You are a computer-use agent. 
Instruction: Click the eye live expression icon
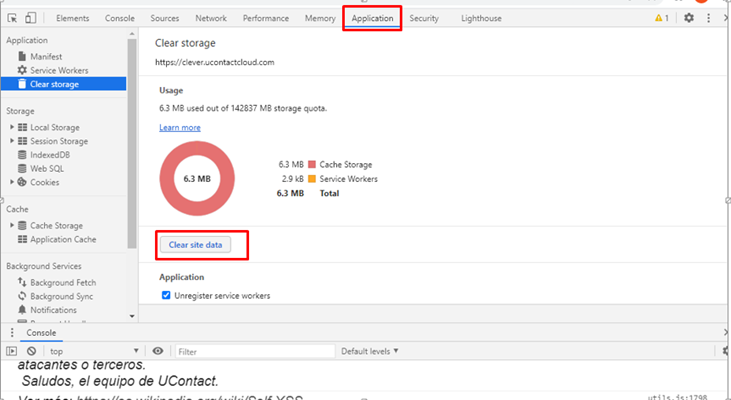pyautogui.click(x=158, y=351)
